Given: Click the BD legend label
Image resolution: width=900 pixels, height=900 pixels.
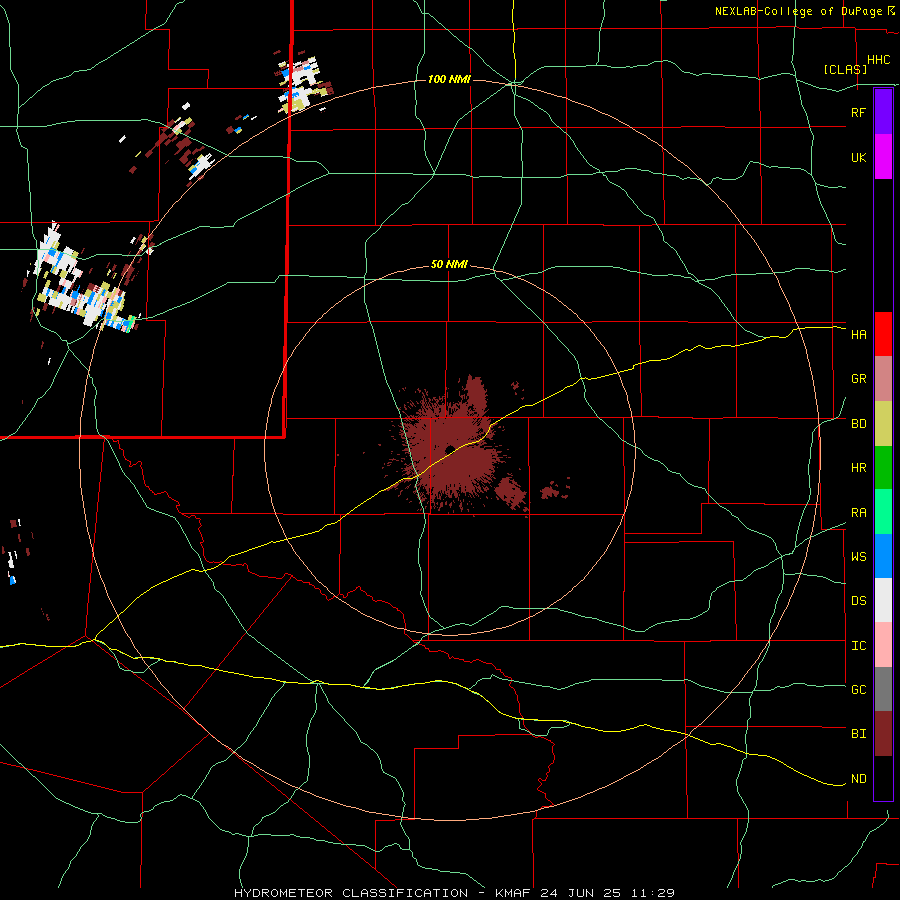Looking at the screenshot, I should point(858,424).
